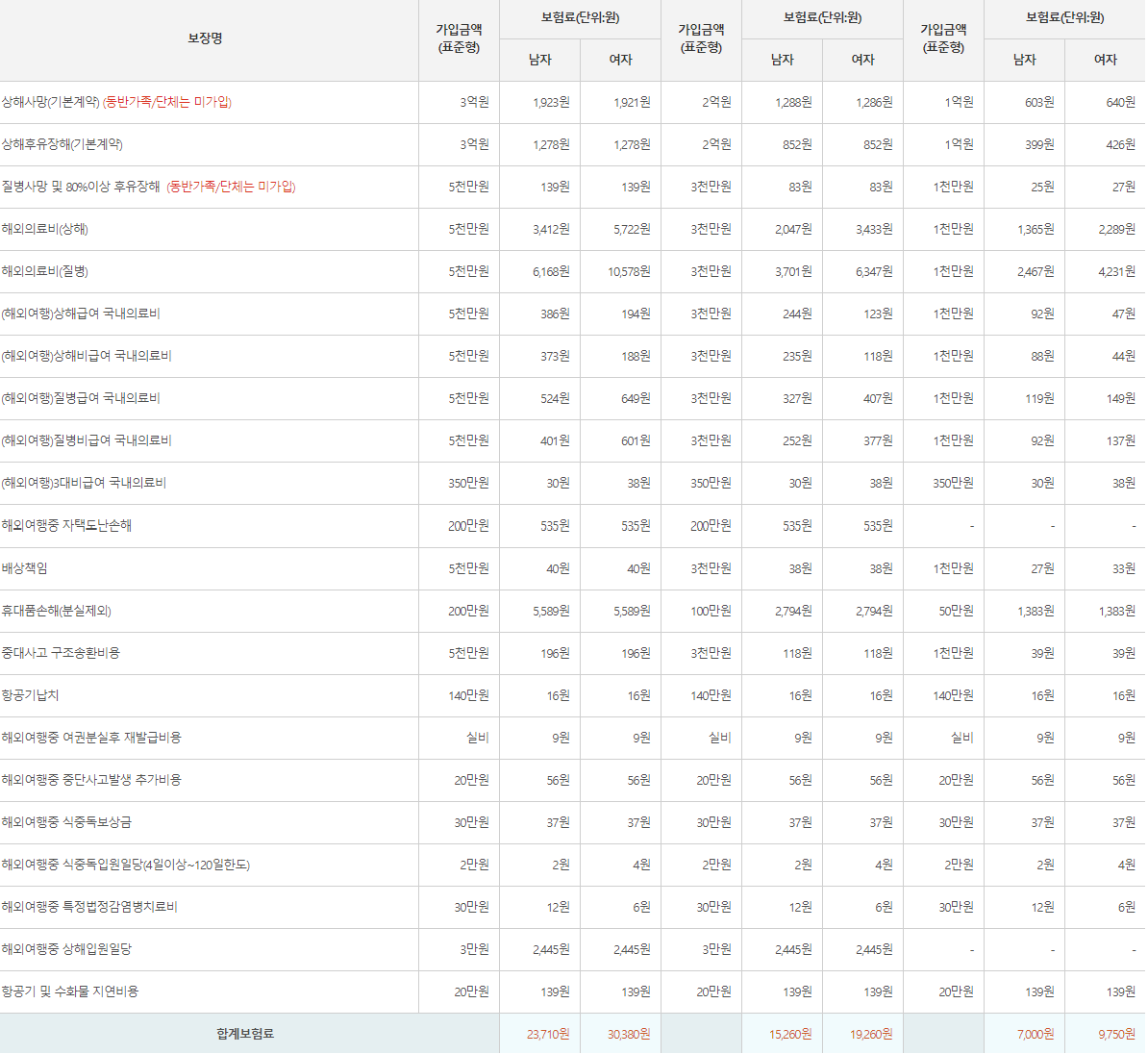This screenshot has width=1148, height=1054.
Task: Click the 합계보험료 total row label
Action: [245, 1035]
